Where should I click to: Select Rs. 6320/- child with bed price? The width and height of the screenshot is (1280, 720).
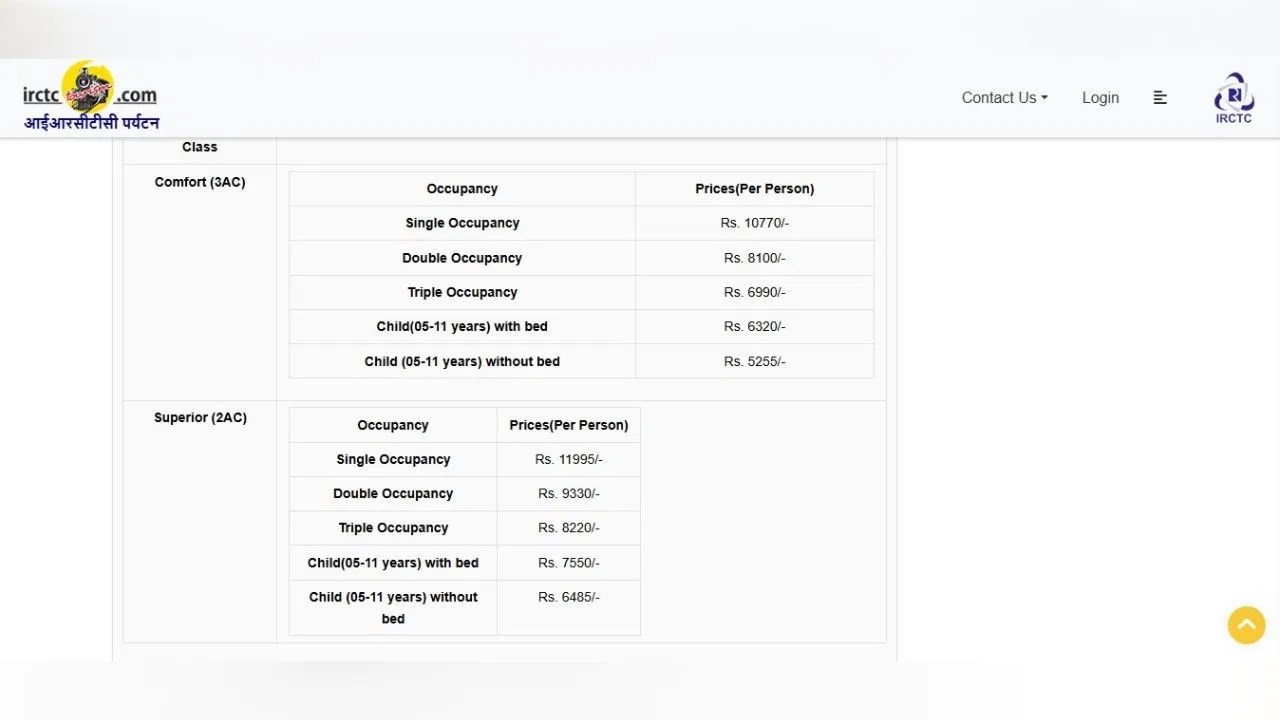[754, 326]
